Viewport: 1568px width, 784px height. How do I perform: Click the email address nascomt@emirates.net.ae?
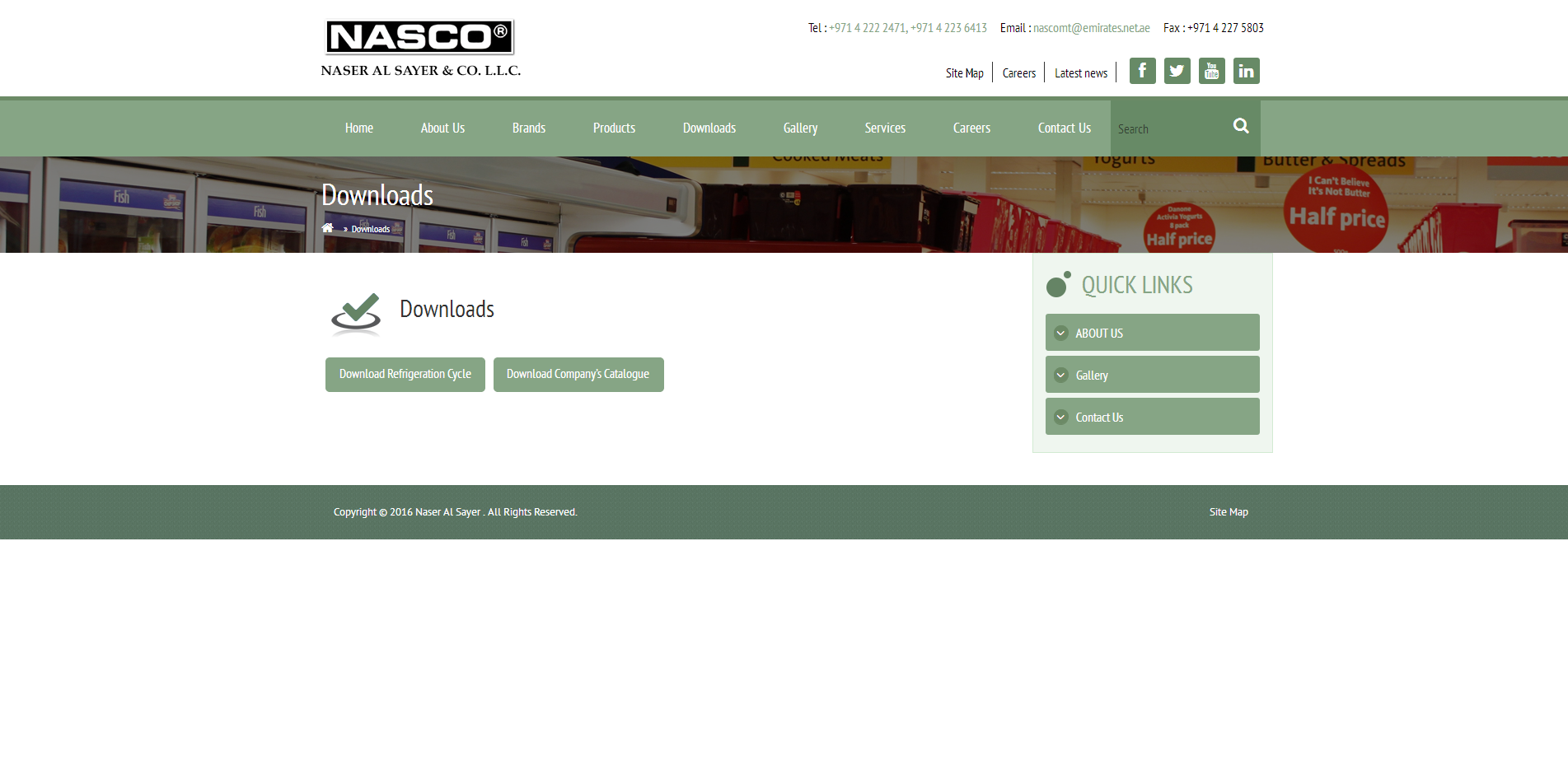1091,28
